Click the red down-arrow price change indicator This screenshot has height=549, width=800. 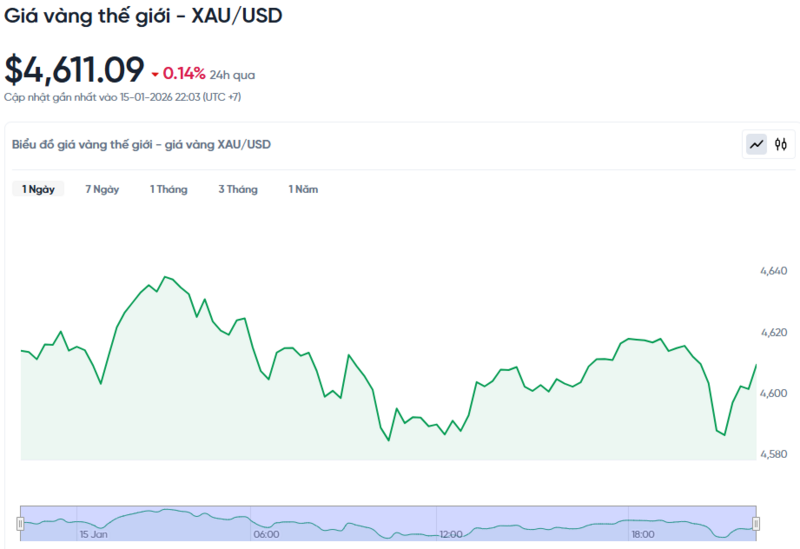(155, 74)
